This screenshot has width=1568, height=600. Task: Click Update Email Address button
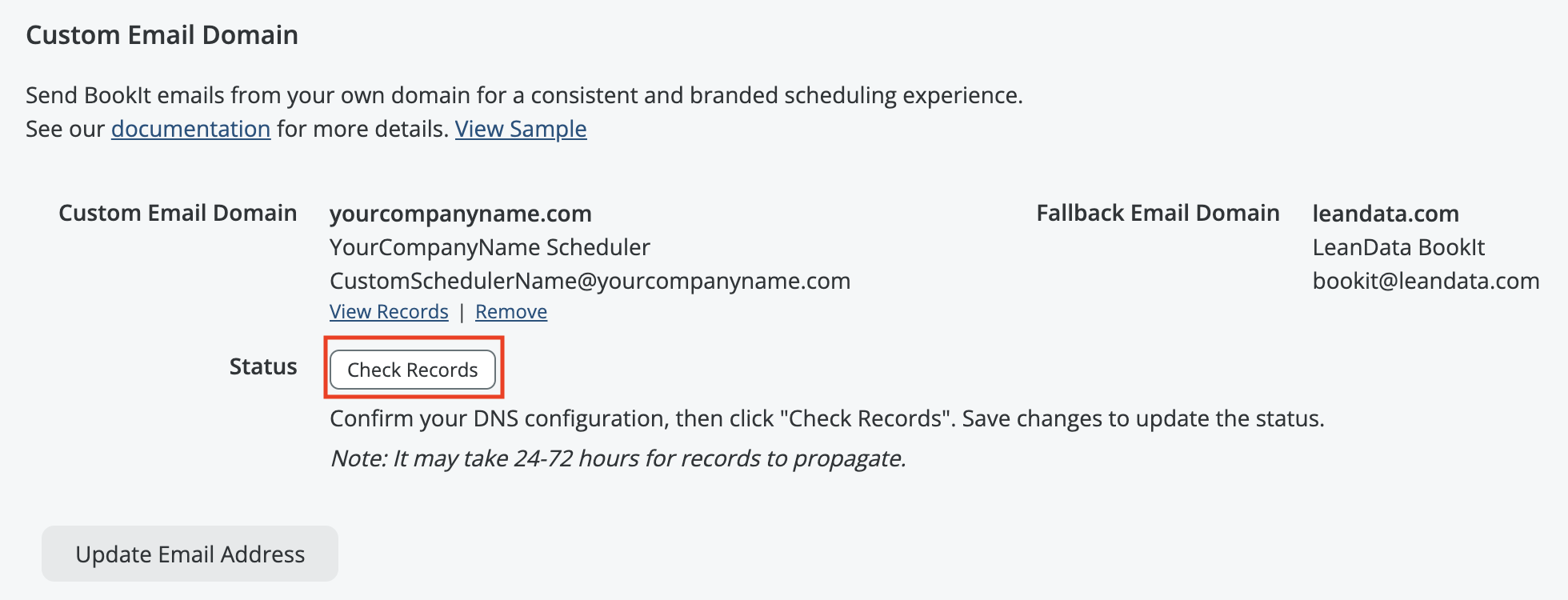[x=190, y=554]
